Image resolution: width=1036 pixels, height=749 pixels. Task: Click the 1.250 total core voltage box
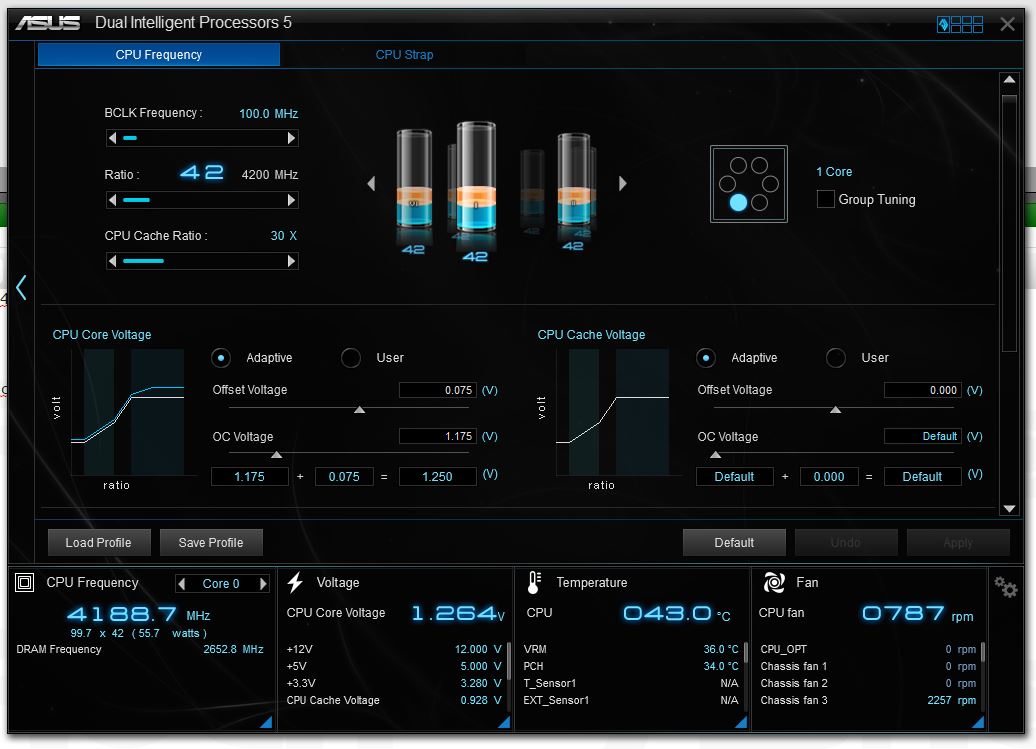pyautogui.click(x=437, y=476)
